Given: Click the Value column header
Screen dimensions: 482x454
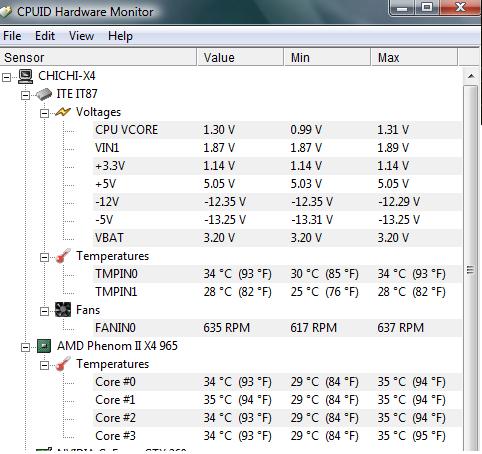Looking at the screenshot, I should 240,57.
